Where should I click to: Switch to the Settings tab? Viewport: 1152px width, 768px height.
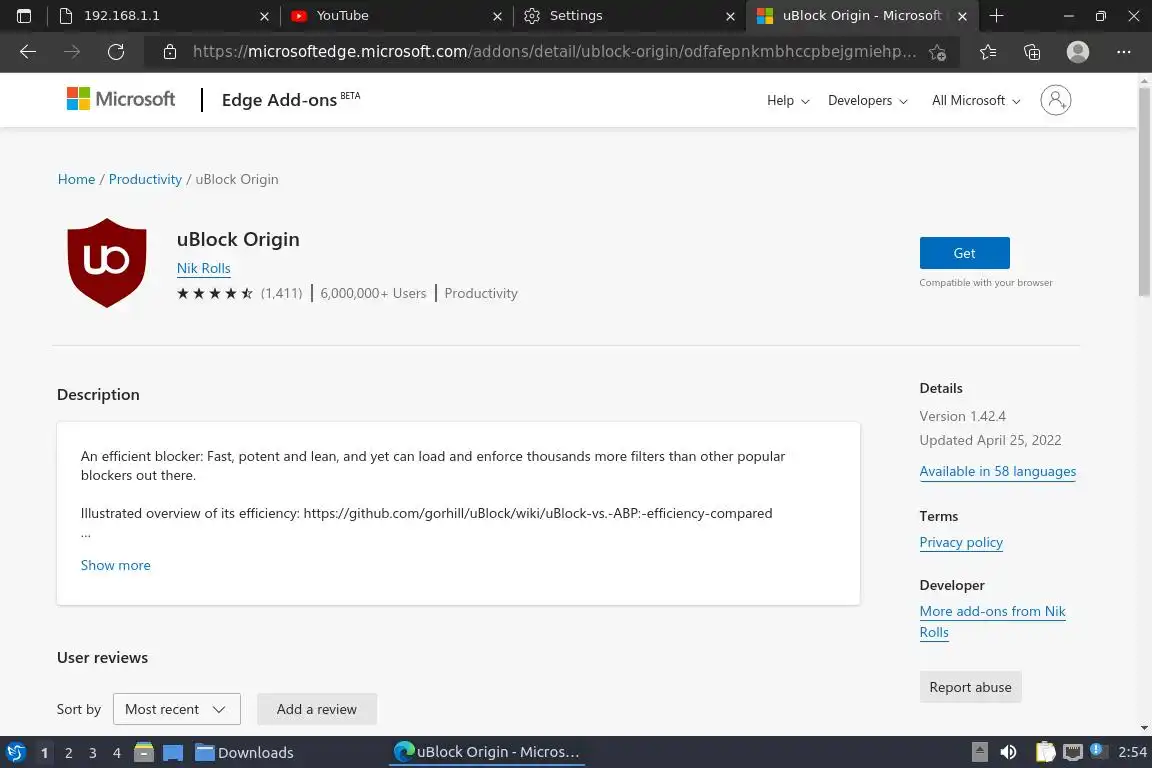point(630,15)
